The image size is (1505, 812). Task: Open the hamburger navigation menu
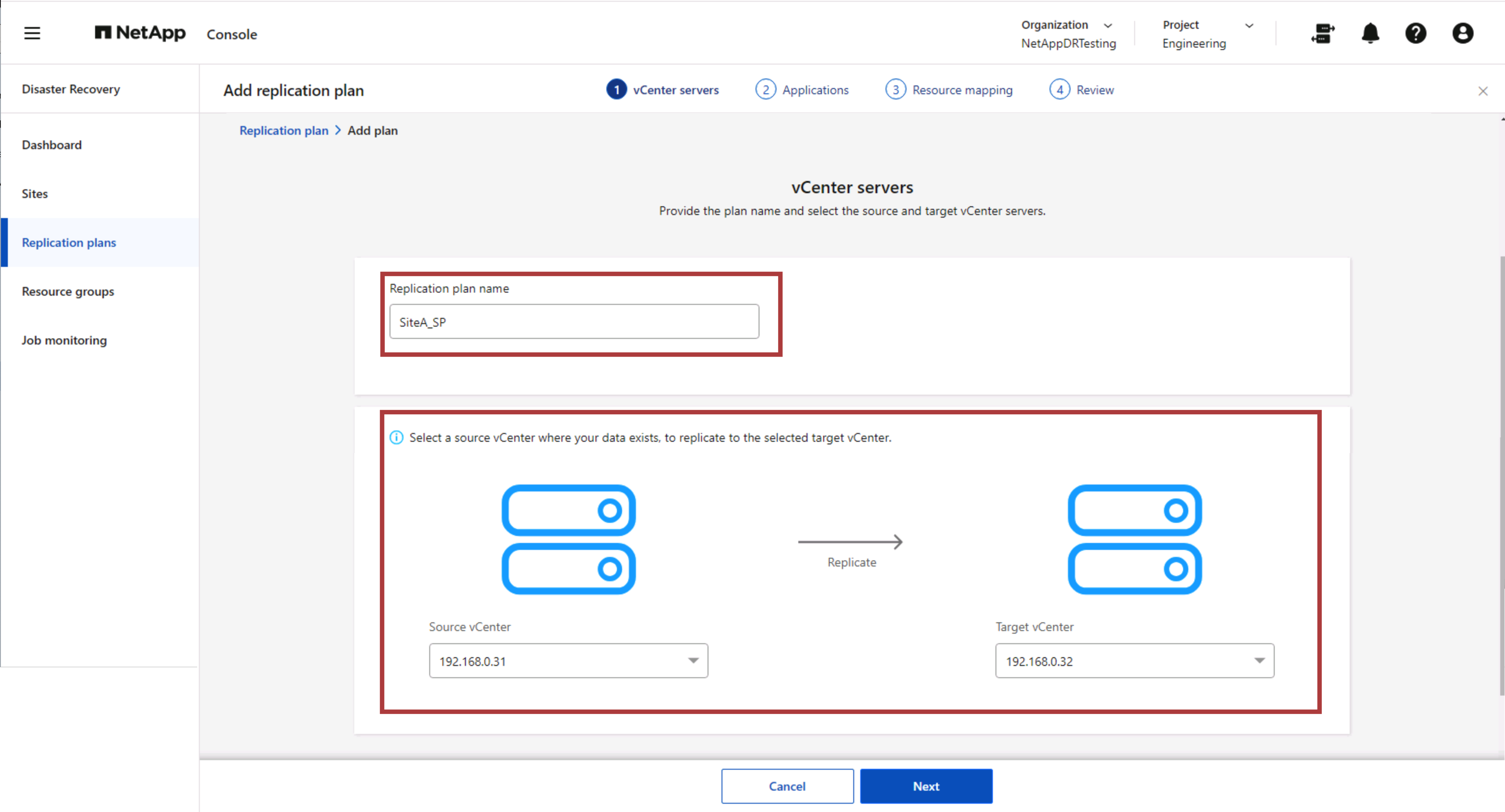click(32, 33)
